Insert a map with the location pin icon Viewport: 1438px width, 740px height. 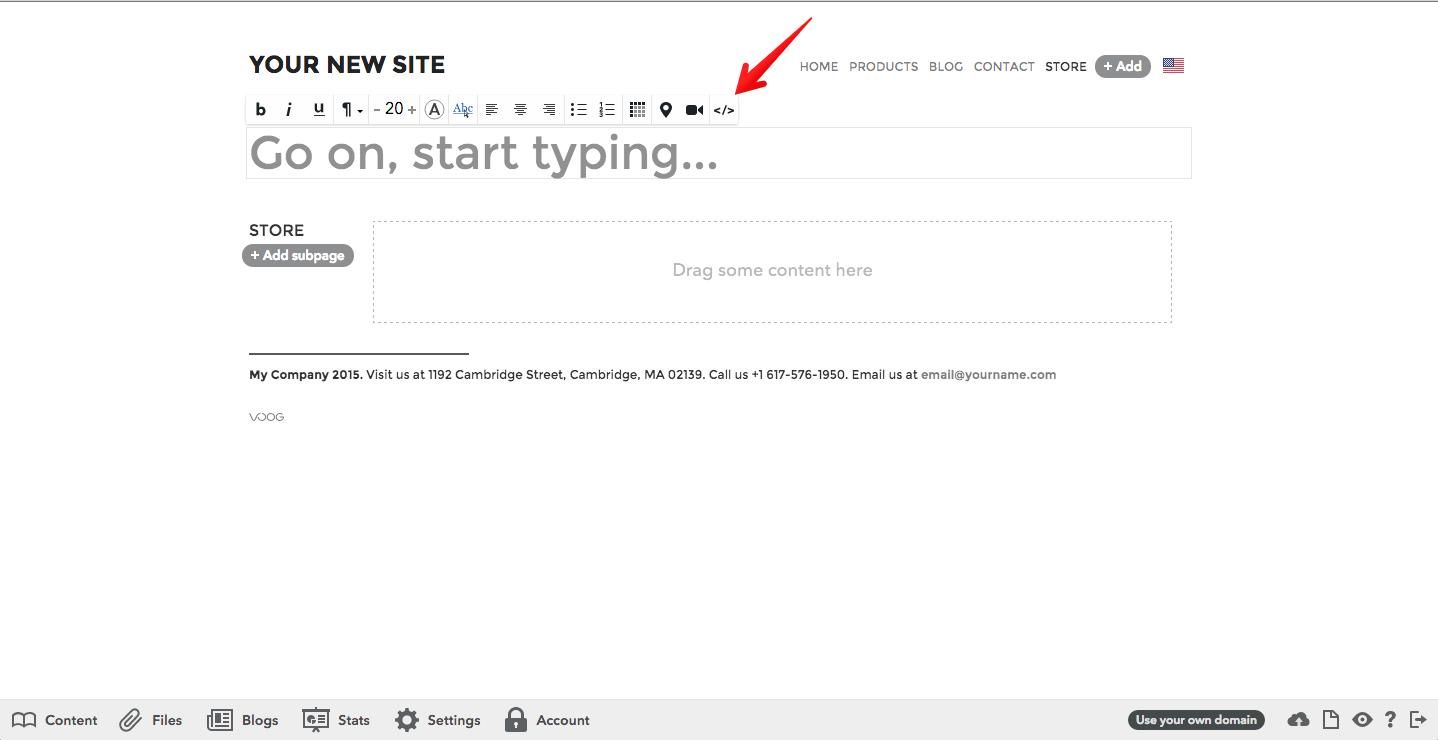666,110
